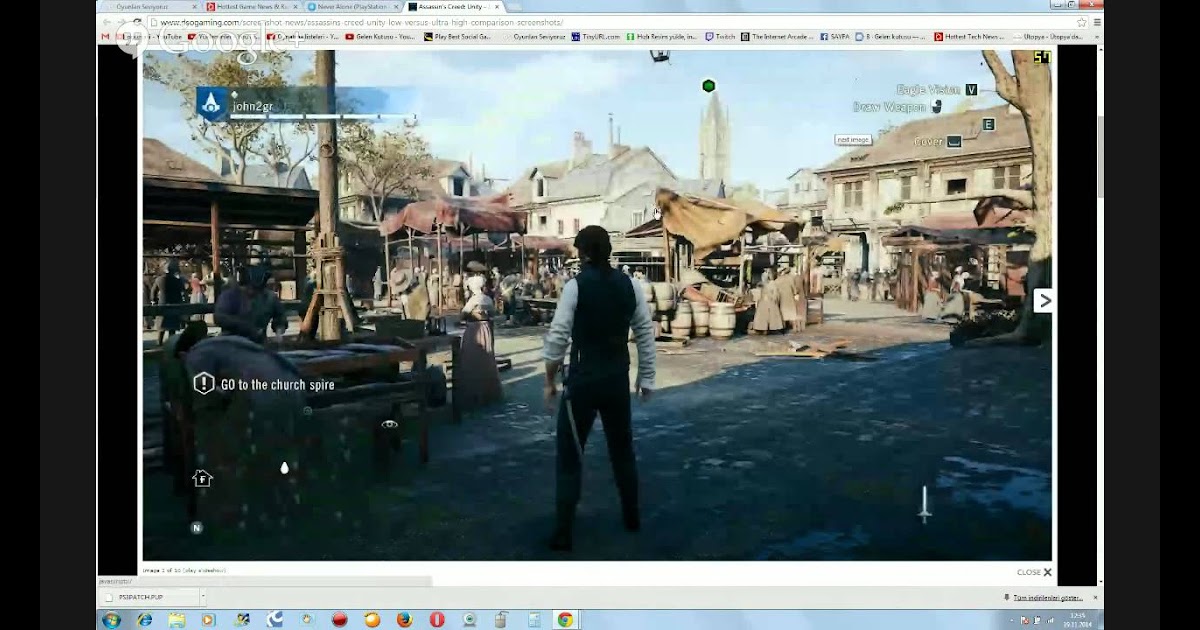Viewport: 1200px width, 630px height.
Task: Open the SAYFA Facebook bookmark
Action: [834, 36]
